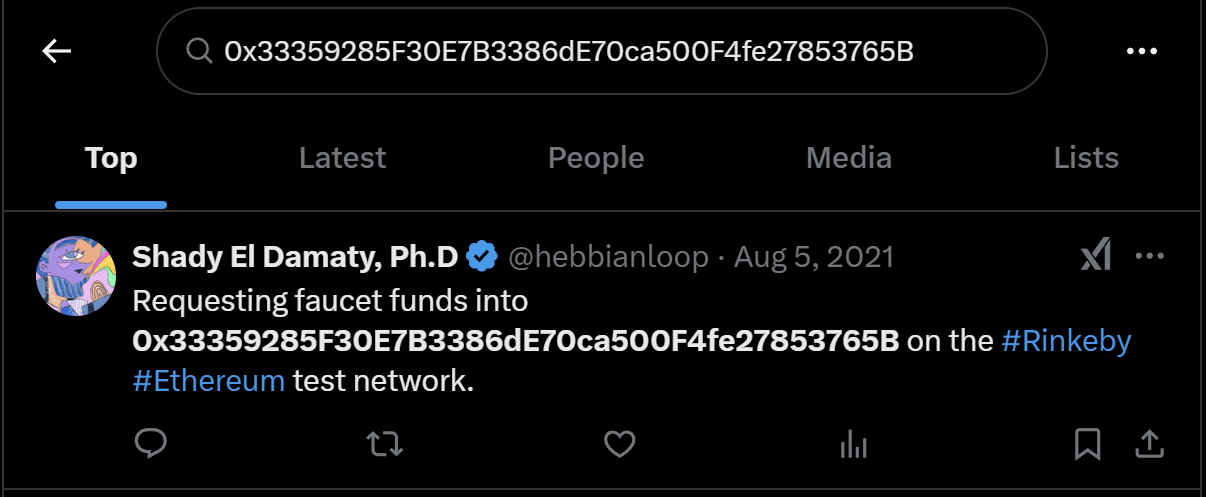Open search options three-dot menu
Screen dimensions: 1206x497
coord(1141,51)
